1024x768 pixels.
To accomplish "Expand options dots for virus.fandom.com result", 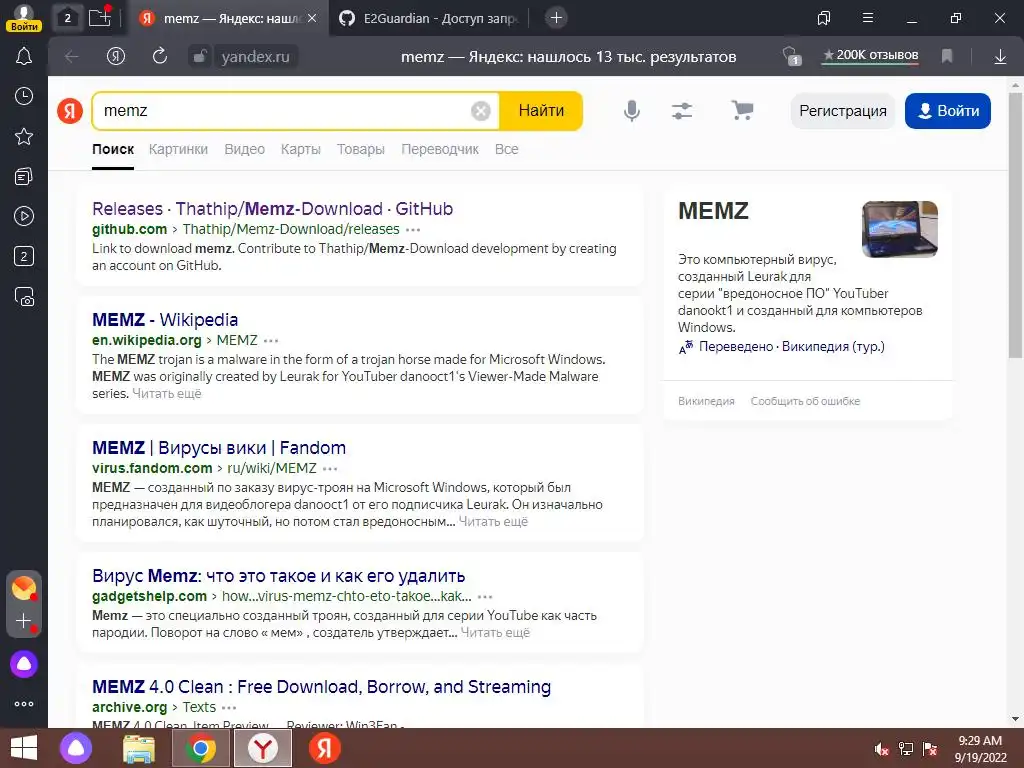I will [x=330, y=469].
